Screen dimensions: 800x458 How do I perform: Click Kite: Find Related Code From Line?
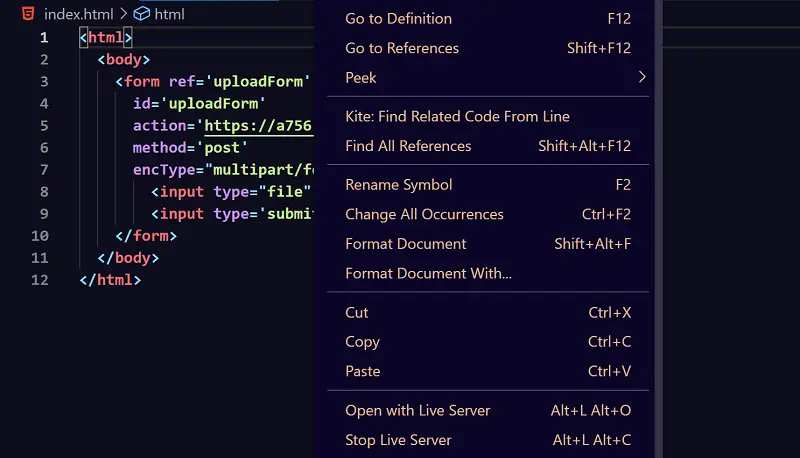click(x=457, y=116)
